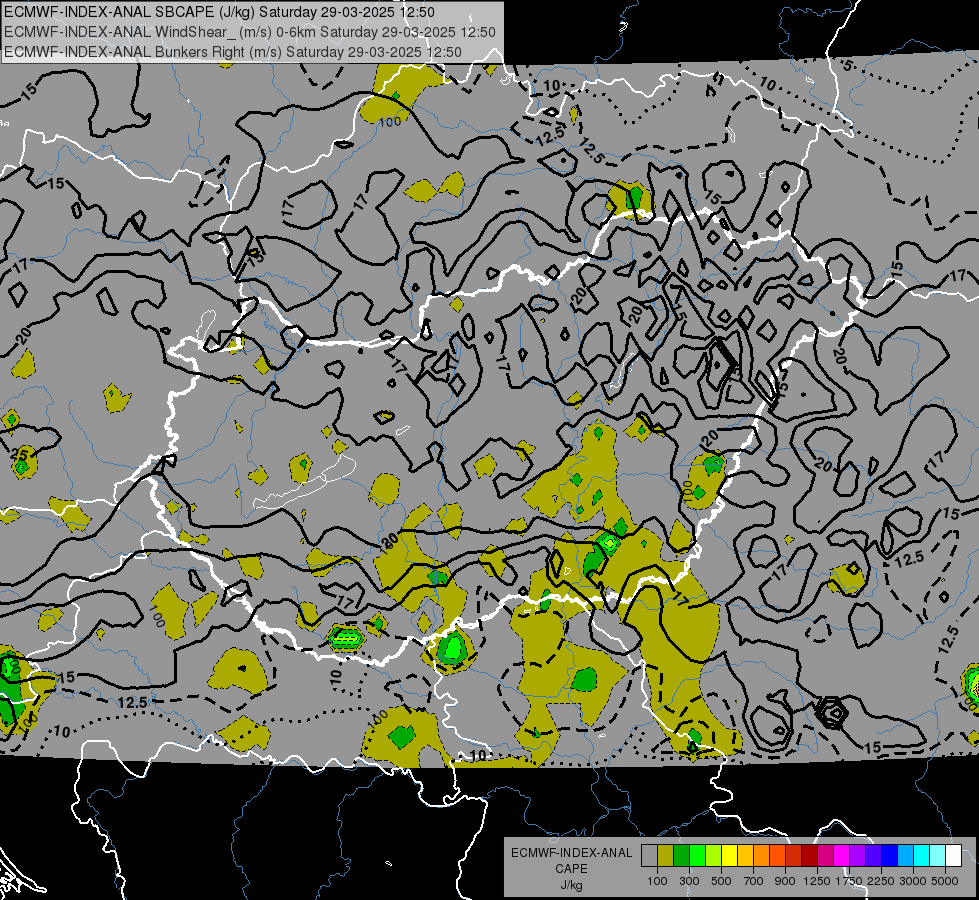Select the pure blue legend swatch
This screenshot has width=979, height=900.
point(890,856)
